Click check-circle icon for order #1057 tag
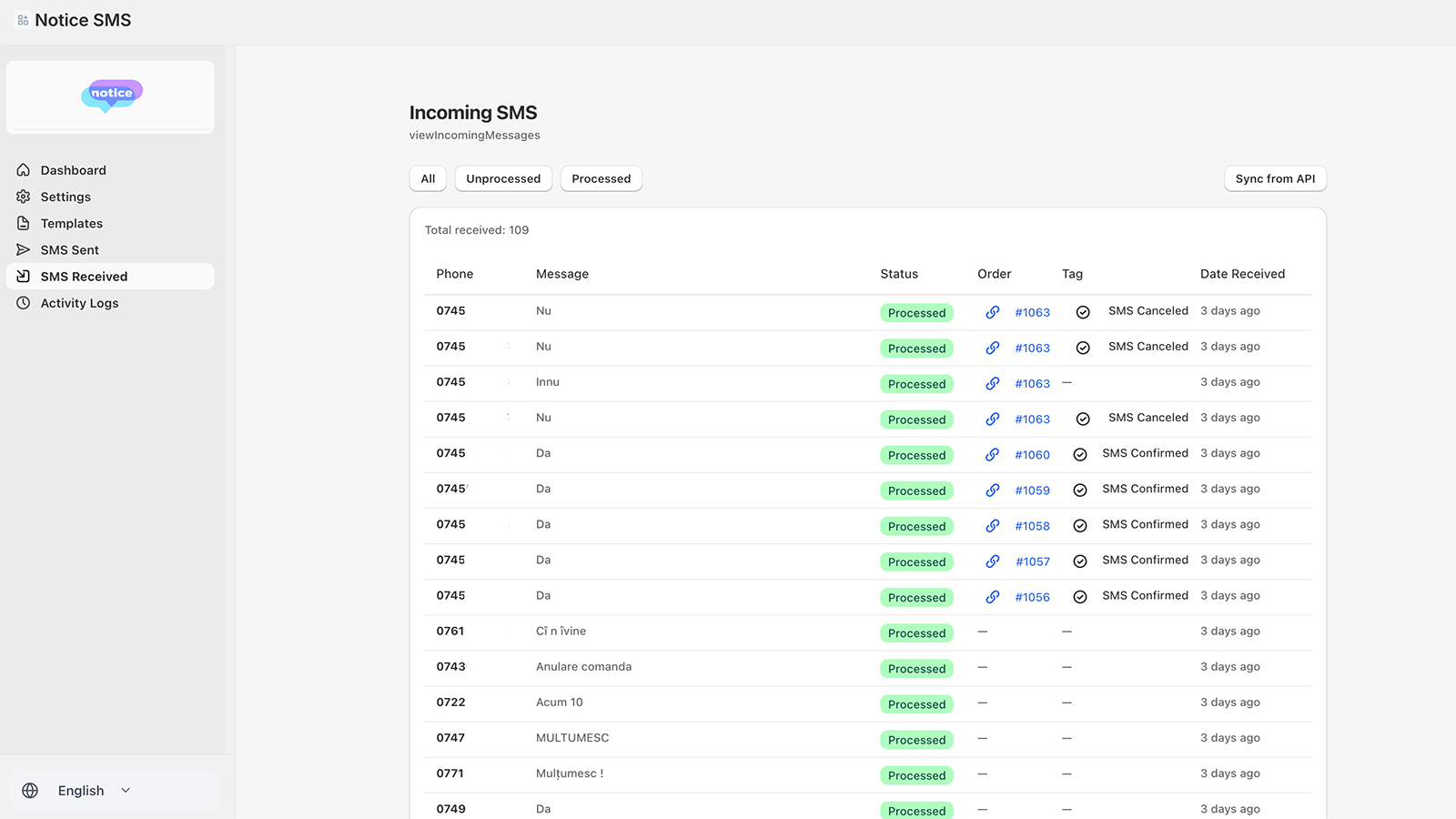The height and width of the screenshot is (819, 1456). [1080, 561]
